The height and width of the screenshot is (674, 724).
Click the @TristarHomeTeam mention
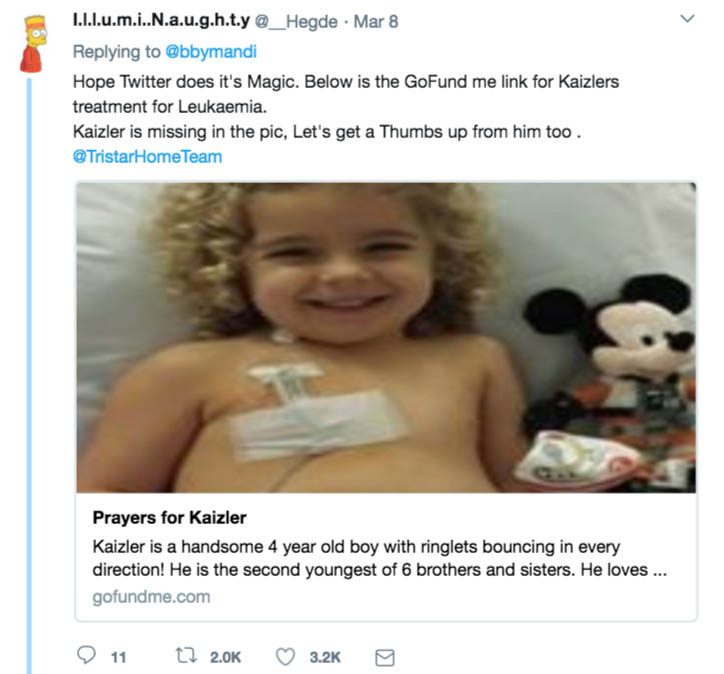click(148, 156)
